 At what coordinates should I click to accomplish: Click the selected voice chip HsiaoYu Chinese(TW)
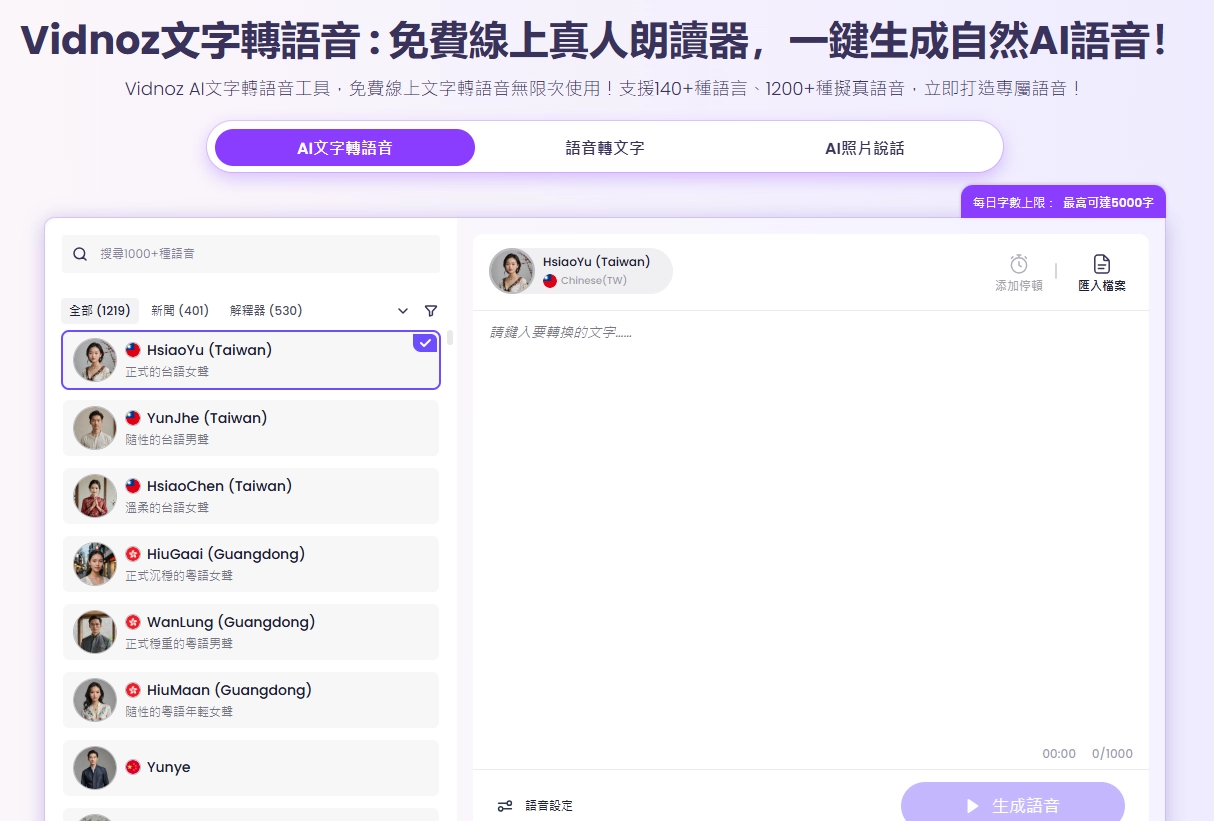581,271
